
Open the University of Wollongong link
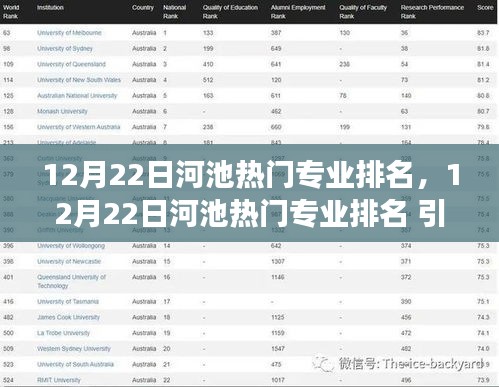coord(71,246)
